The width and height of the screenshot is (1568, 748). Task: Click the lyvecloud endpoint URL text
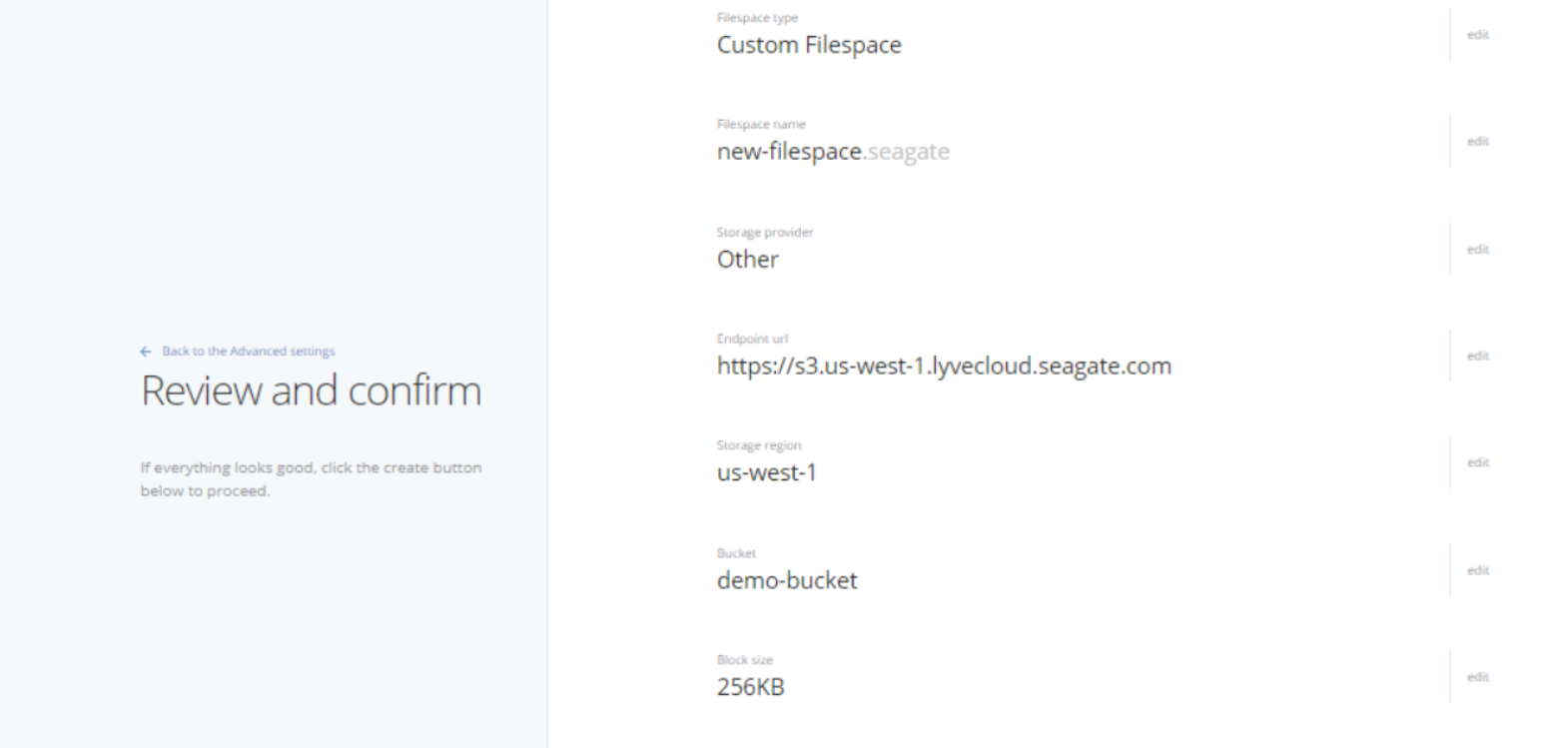click(x=944, y=367)
